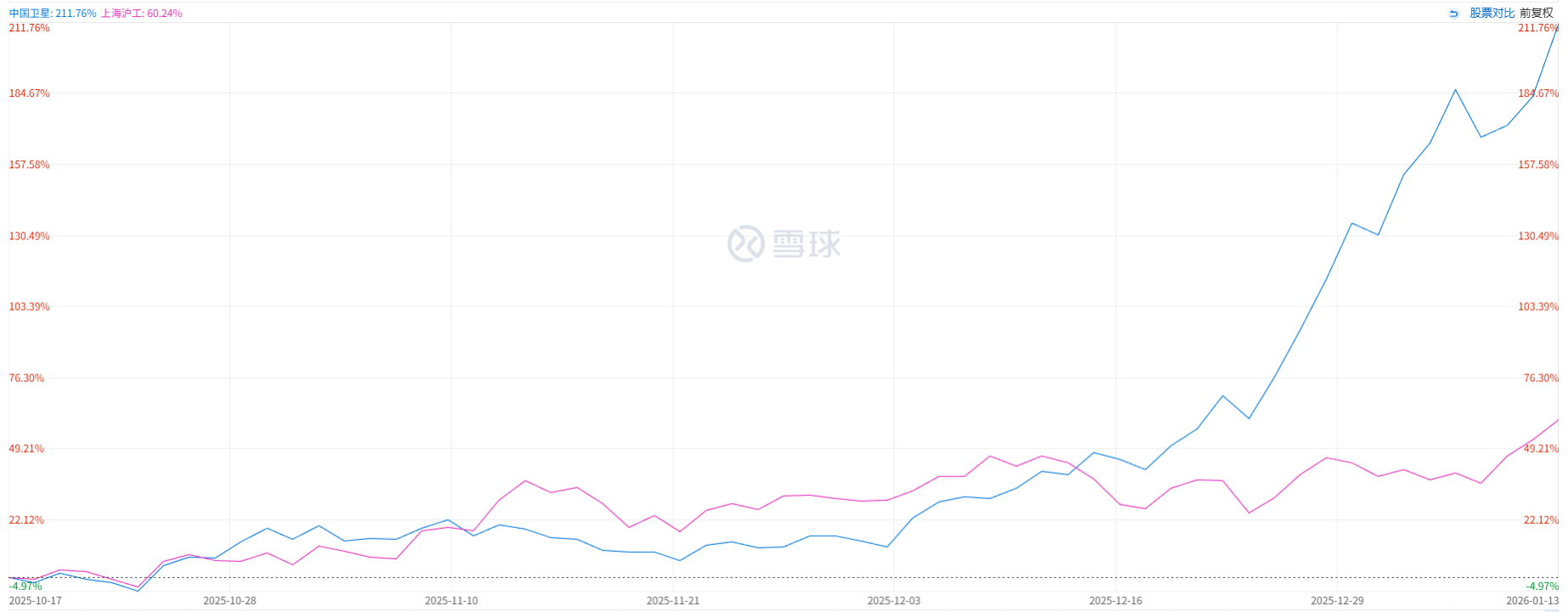Open the 前复权 adjustment dropdown

click(1536, 14)
